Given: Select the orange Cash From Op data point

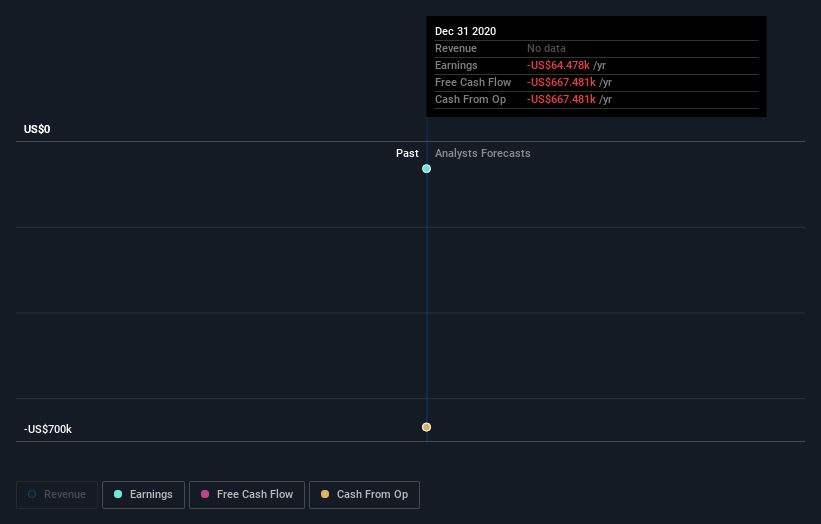Looking at the screenshot, I should (426, 427).
